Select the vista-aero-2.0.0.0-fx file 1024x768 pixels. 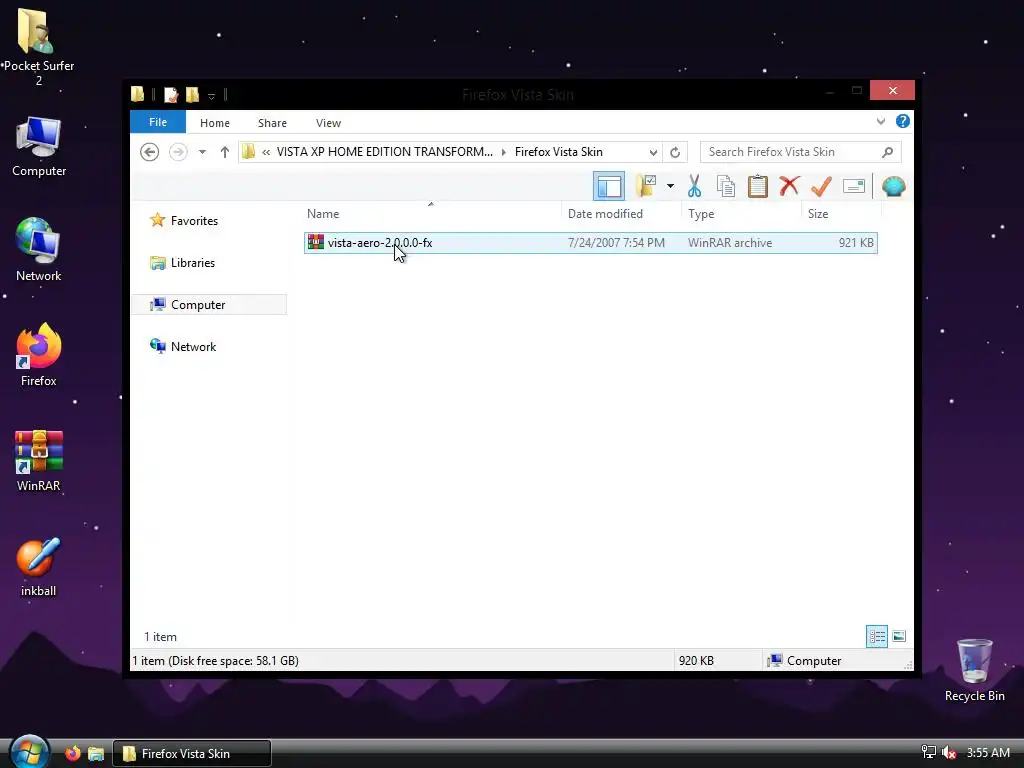pos(590,243)
